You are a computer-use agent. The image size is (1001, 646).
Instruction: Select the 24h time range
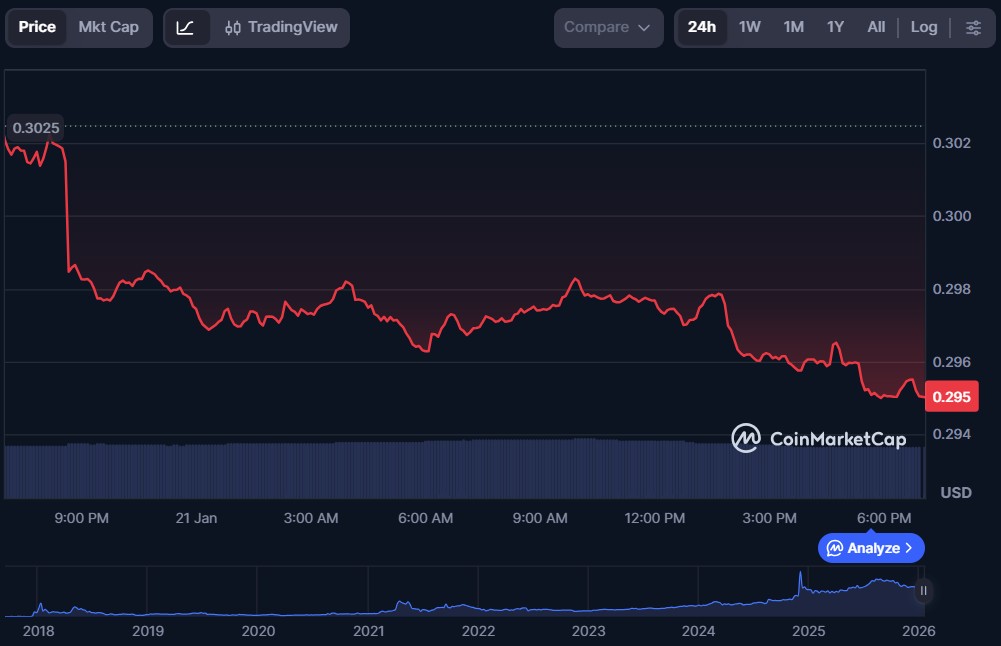pyautogui.click(x=701, y=27)
